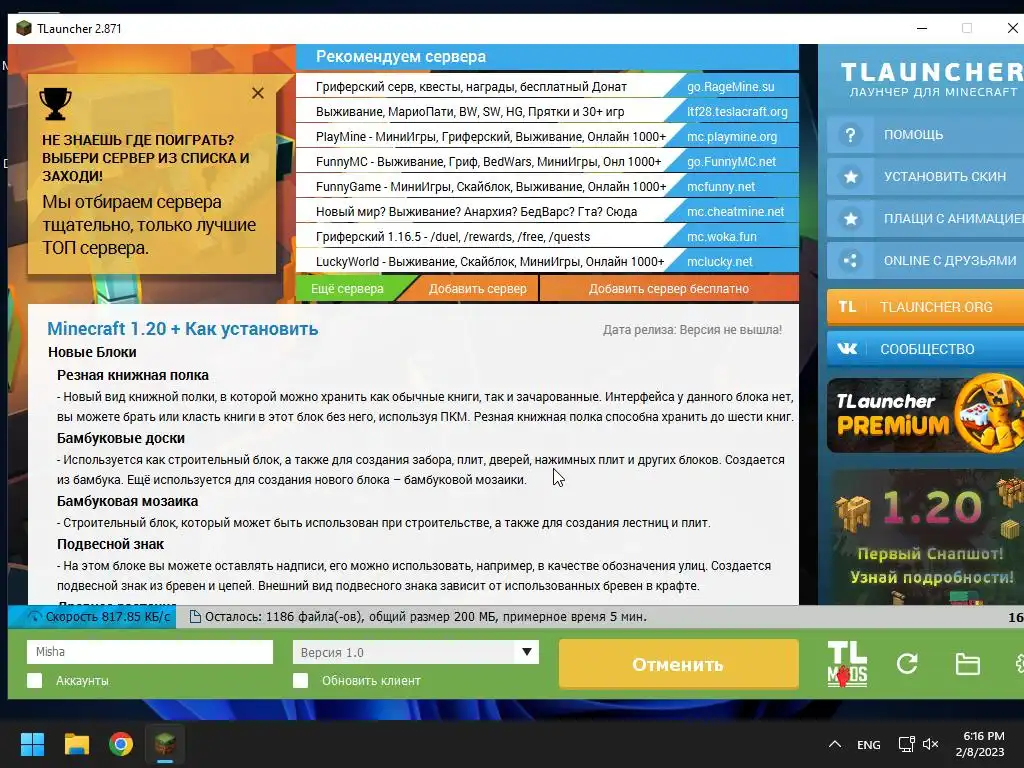The image size is (1024, 768).
Task: Click the TLauncher cube icon in title bar
Action: point(24,28)
